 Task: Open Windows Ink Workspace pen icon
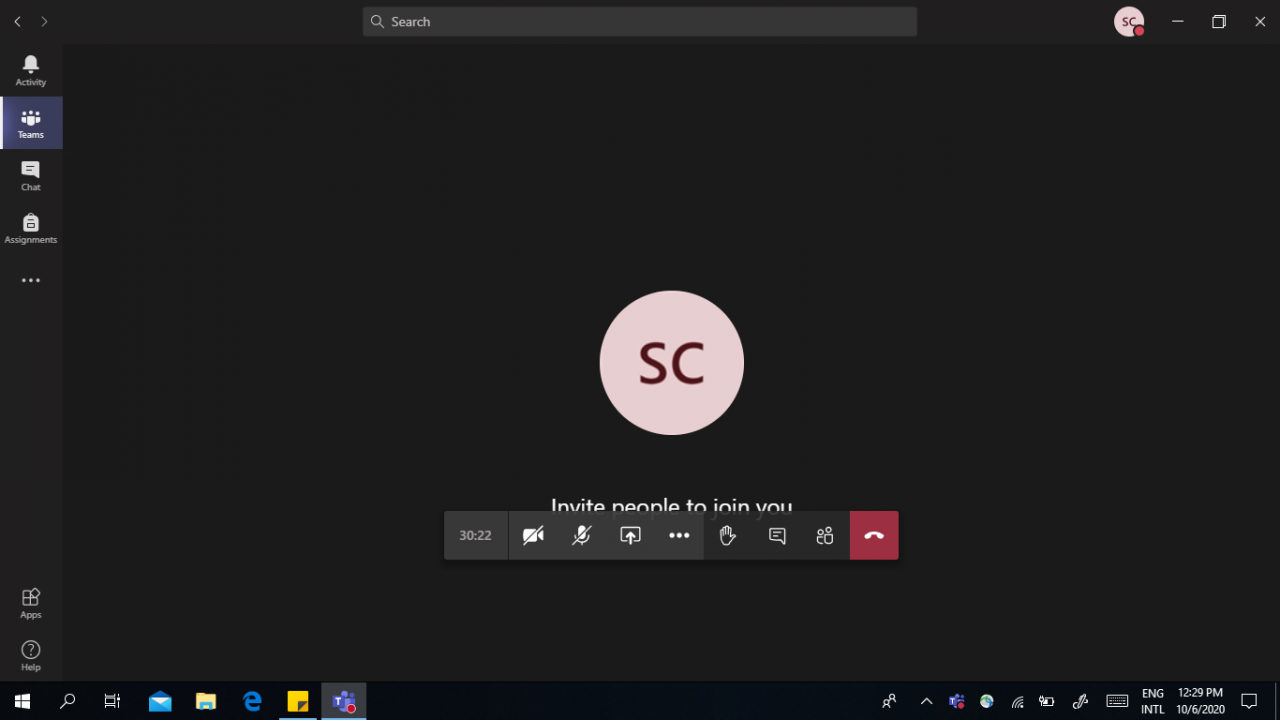click(1080, 701)
